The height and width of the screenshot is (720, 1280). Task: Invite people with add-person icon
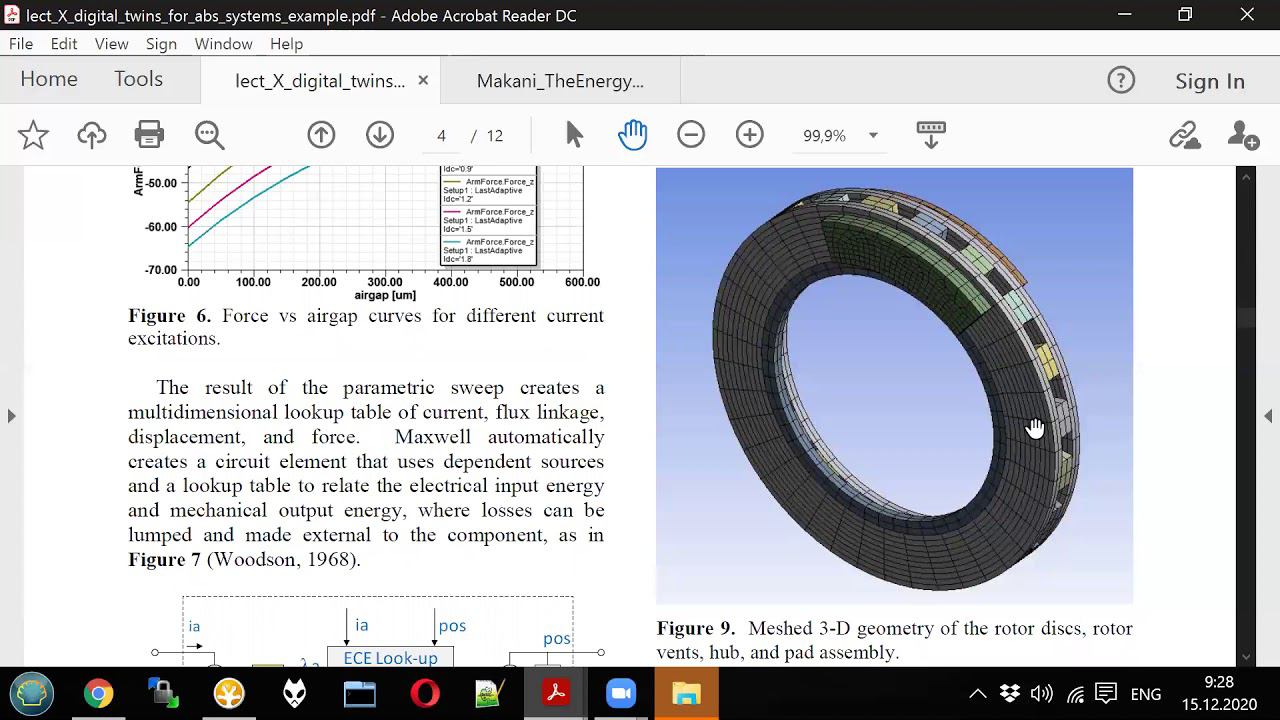click(1243, 135)
